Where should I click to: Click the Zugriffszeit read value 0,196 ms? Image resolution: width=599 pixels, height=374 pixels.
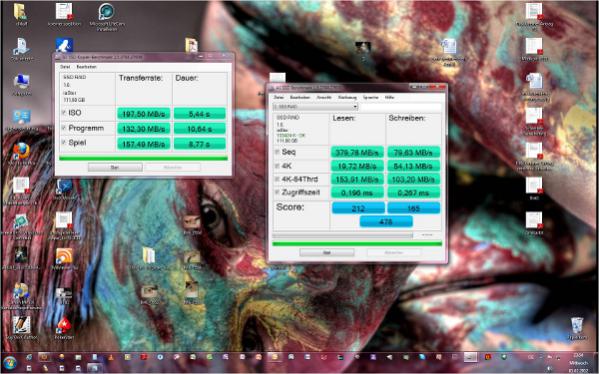(357, 193)
